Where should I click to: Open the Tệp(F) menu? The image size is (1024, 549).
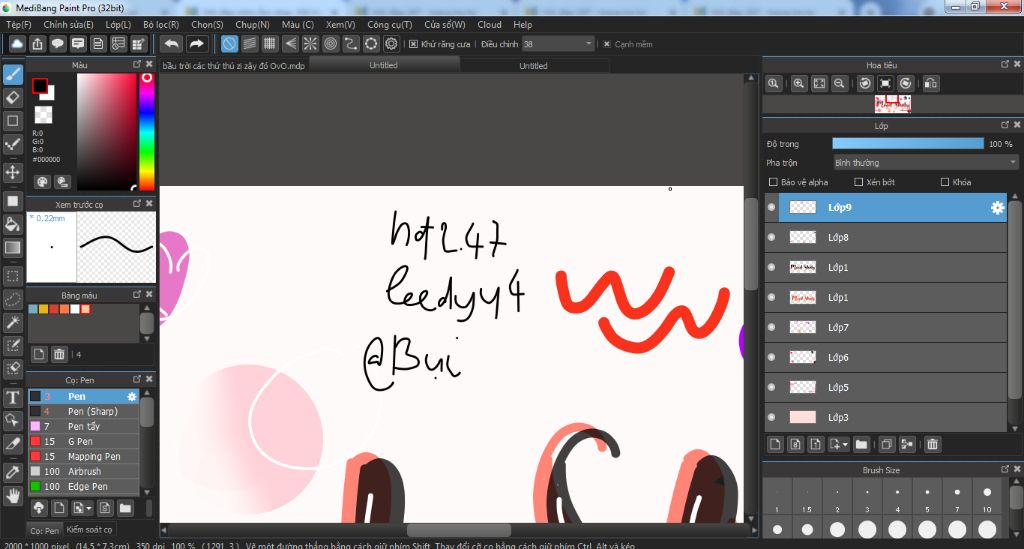tap(19, 25)
